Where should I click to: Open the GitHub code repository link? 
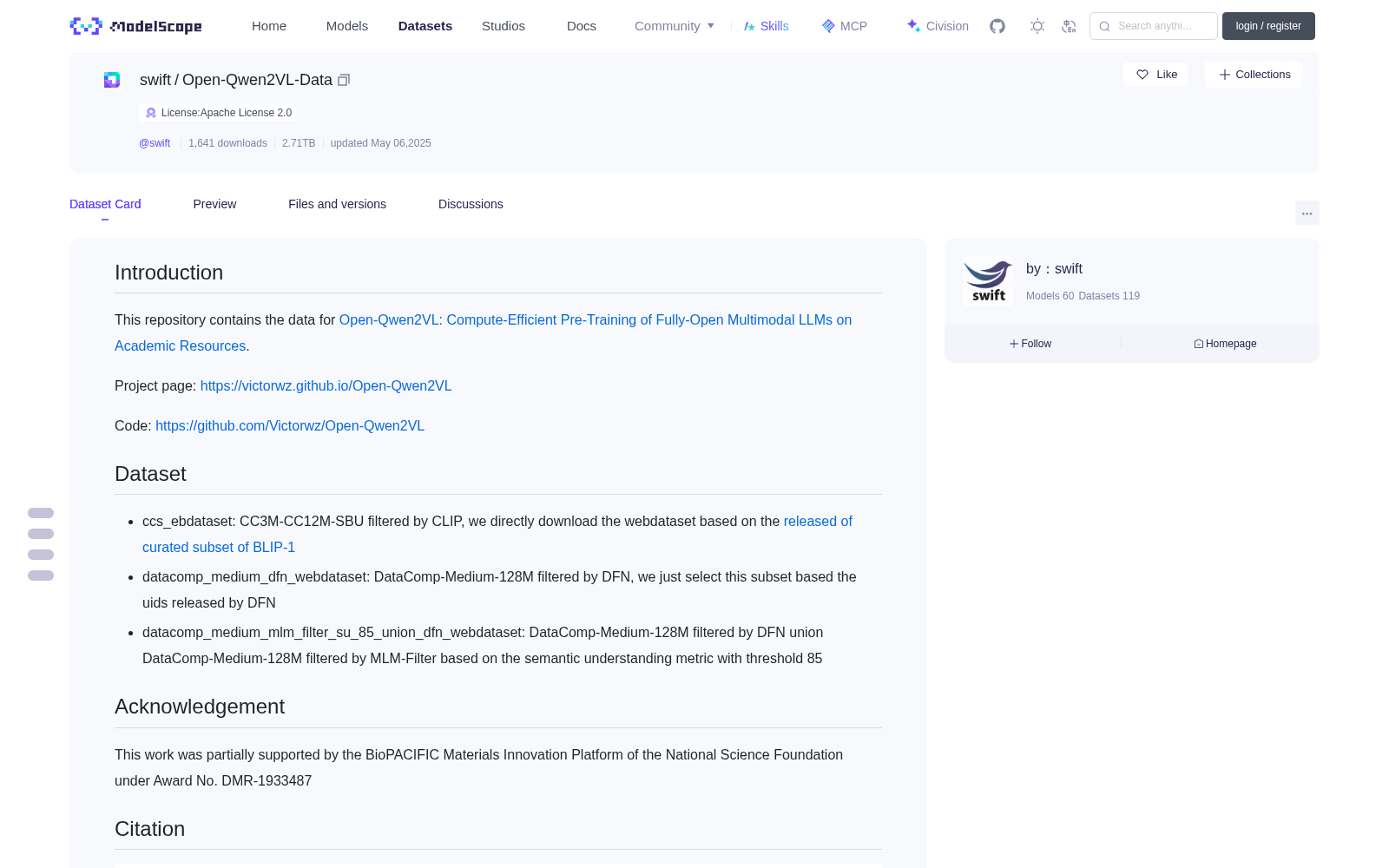[290, 425]
